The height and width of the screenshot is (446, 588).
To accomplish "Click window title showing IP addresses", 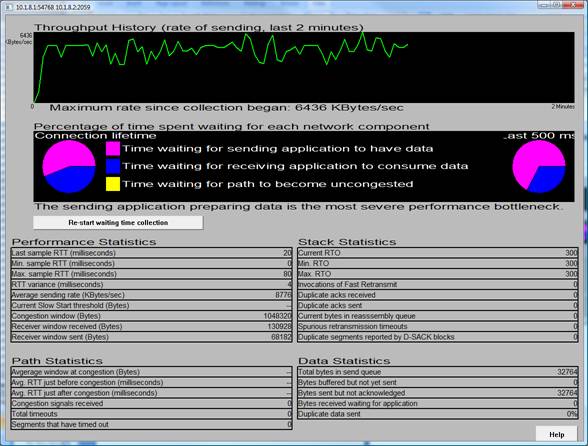I will pyautogui.click(x=53, y=7).
